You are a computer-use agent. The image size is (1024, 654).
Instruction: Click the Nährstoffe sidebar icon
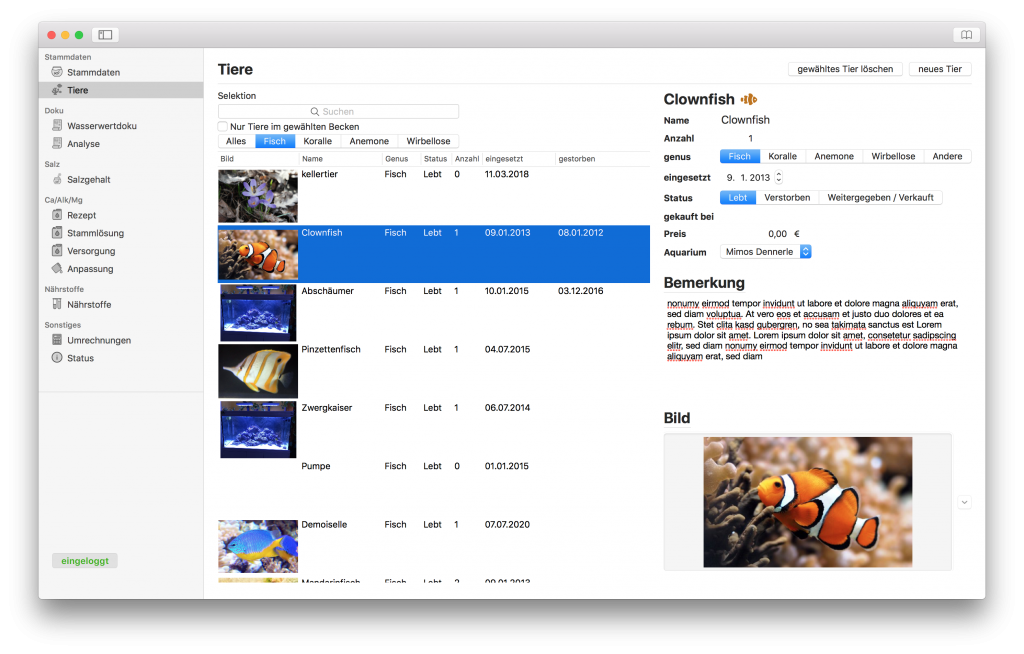point(57,304)
